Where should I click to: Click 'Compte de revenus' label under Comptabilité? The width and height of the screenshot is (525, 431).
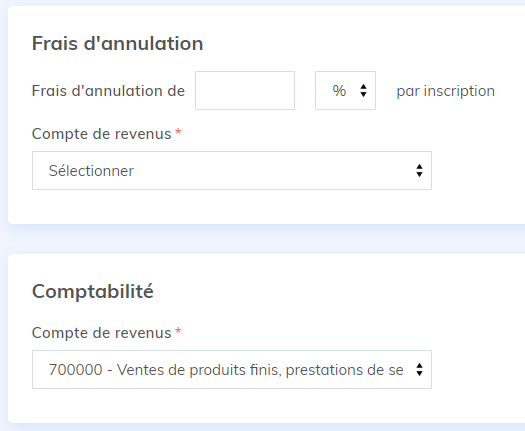point(101,333)
